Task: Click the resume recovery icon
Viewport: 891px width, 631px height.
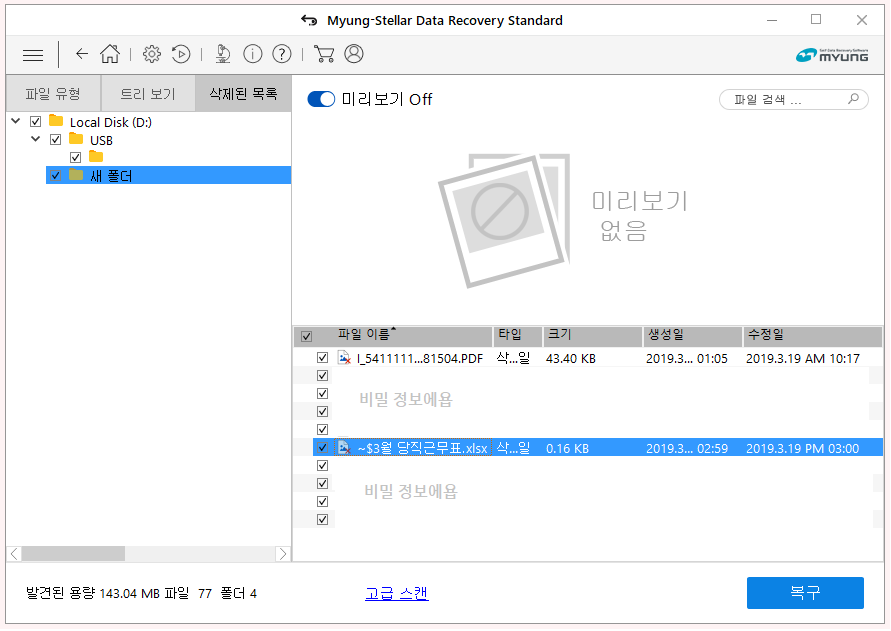Action: pos(181,54)
